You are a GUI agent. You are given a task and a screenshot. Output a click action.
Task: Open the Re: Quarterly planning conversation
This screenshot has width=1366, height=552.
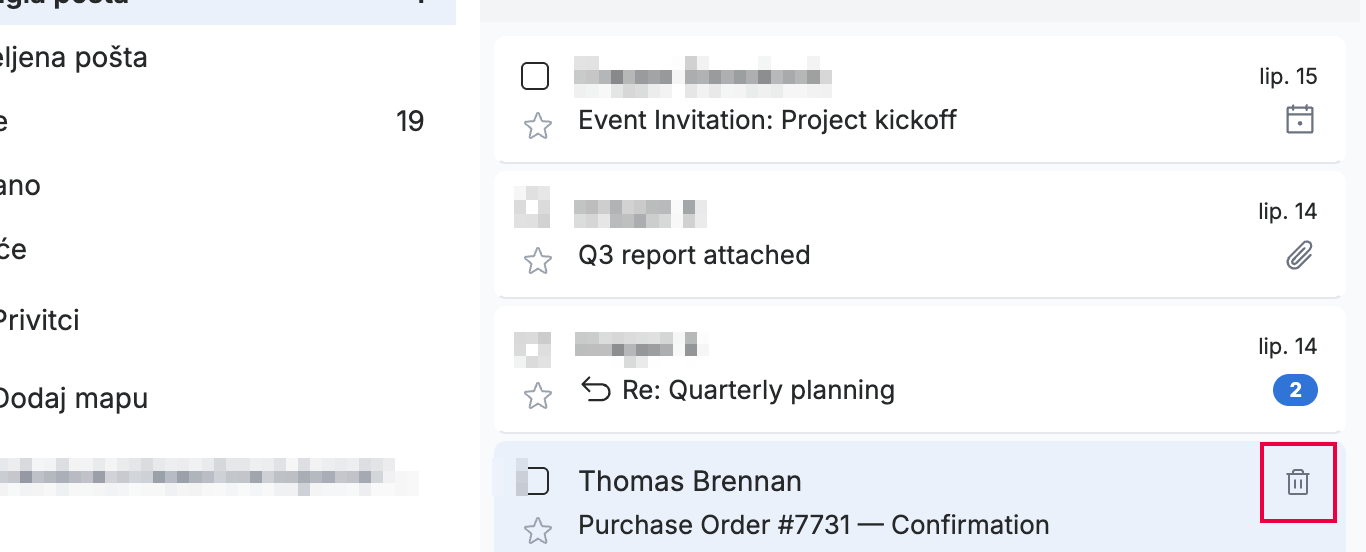click(758, 390)
